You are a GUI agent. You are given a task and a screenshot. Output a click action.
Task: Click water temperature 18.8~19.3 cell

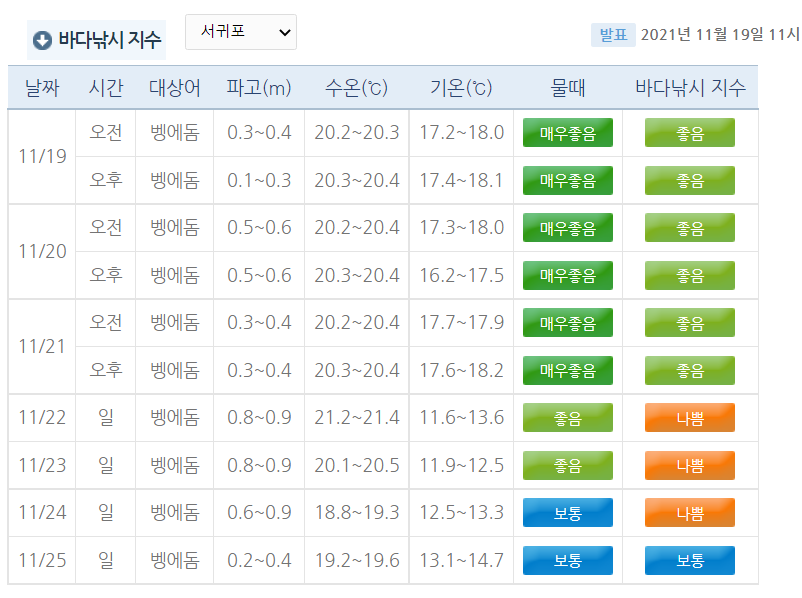[357, 513]
